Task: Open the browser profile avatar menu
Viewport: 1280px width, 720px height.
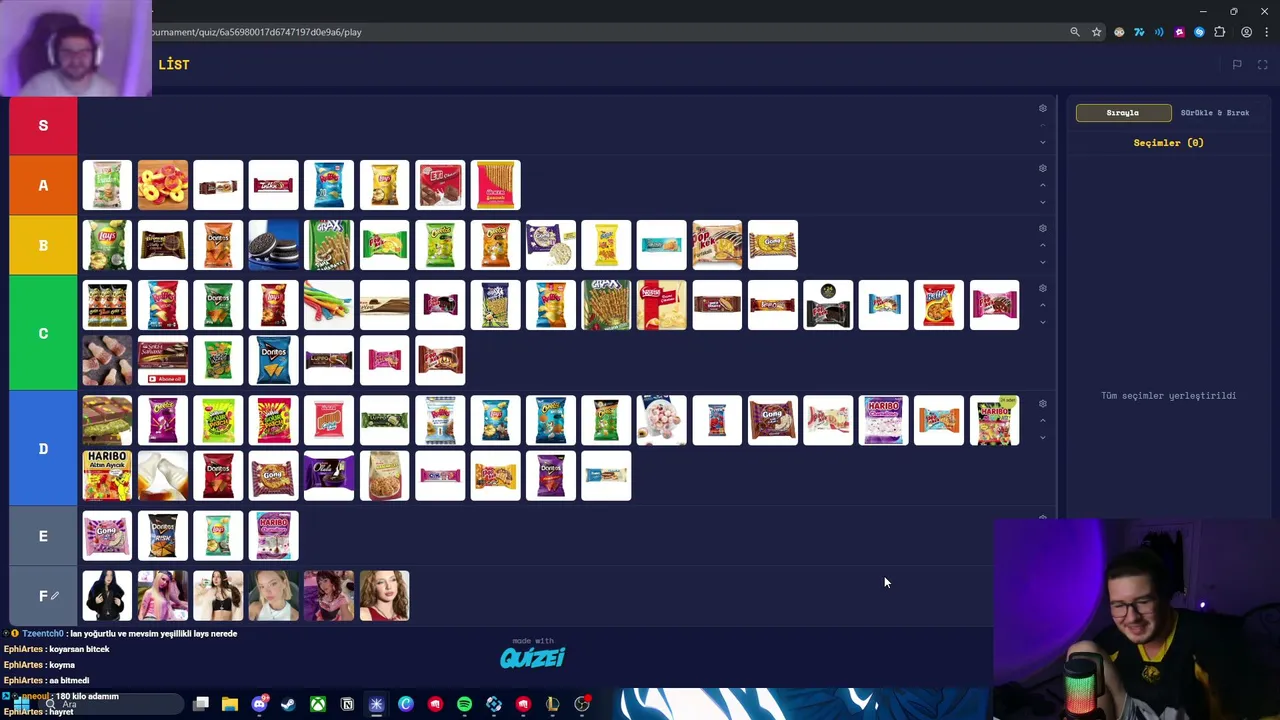Action: 1246,32
